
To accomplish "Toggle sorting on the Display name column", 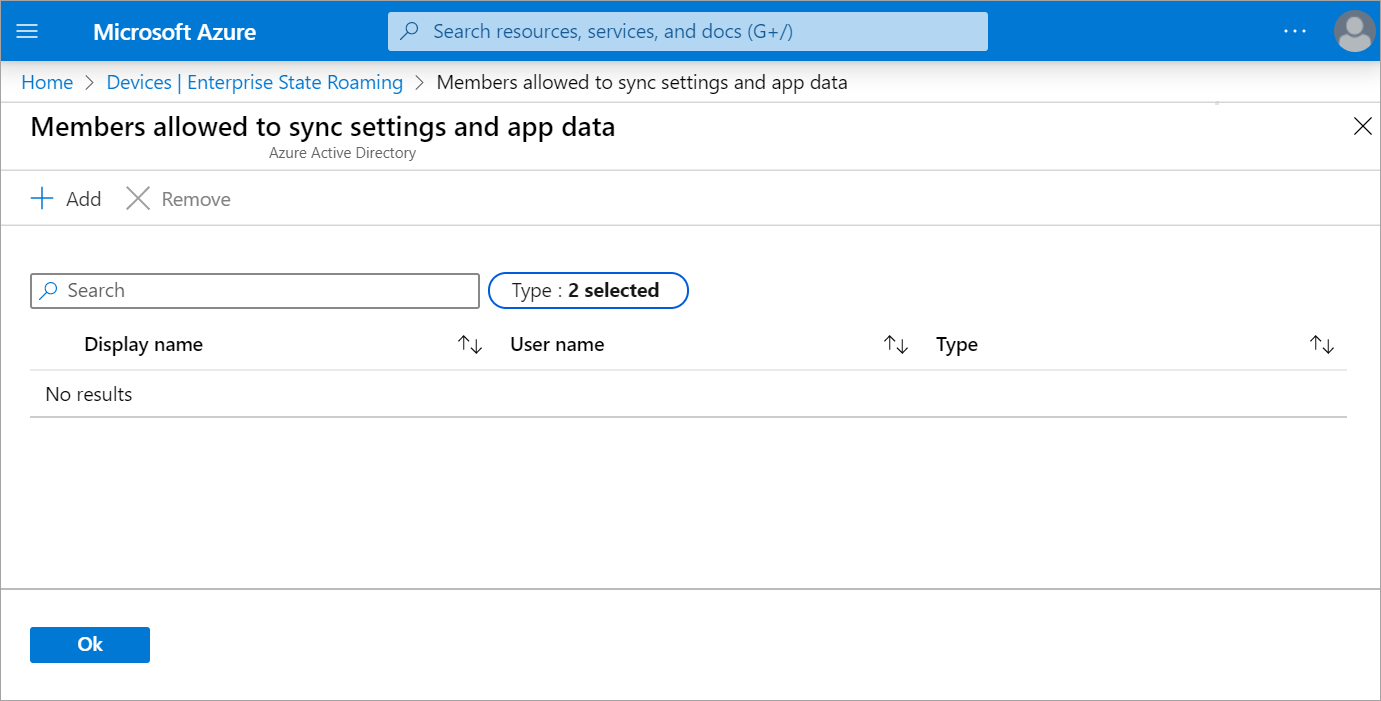I will (x=469, y=343).
